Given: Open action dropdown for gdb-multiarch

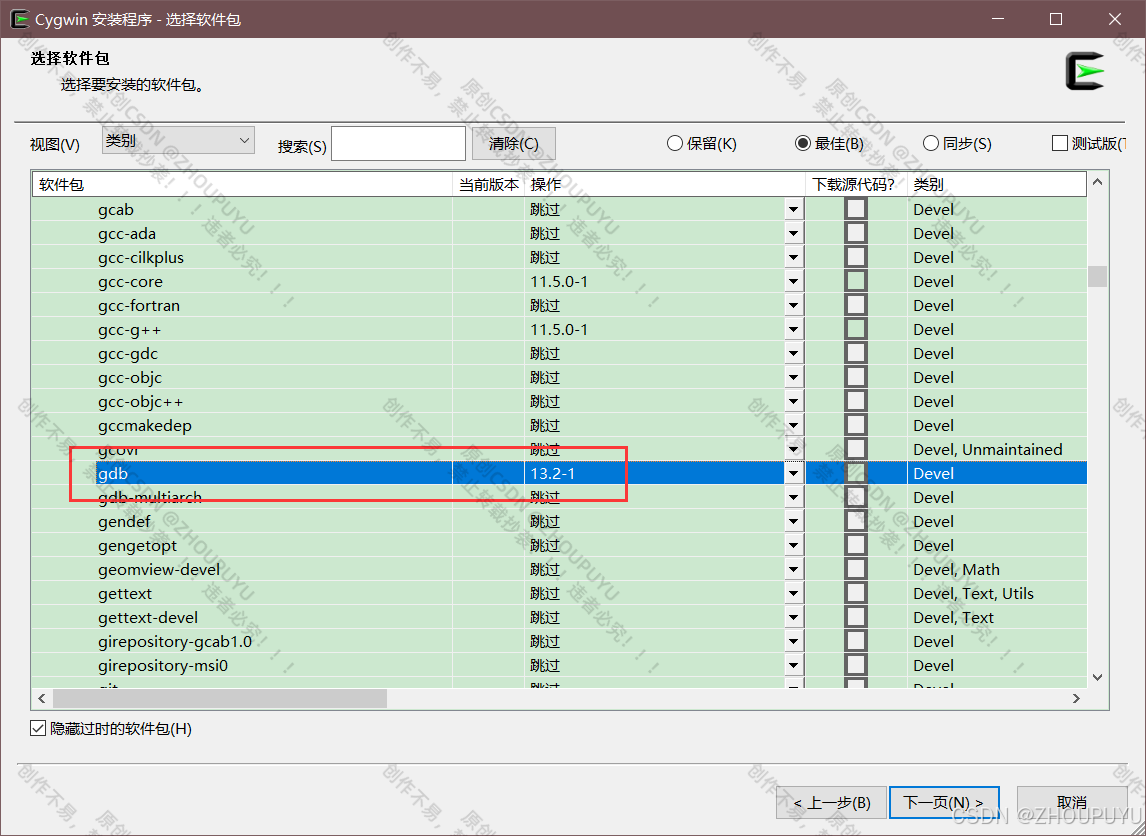Looking at the screenshot, I should pos(794,498).
